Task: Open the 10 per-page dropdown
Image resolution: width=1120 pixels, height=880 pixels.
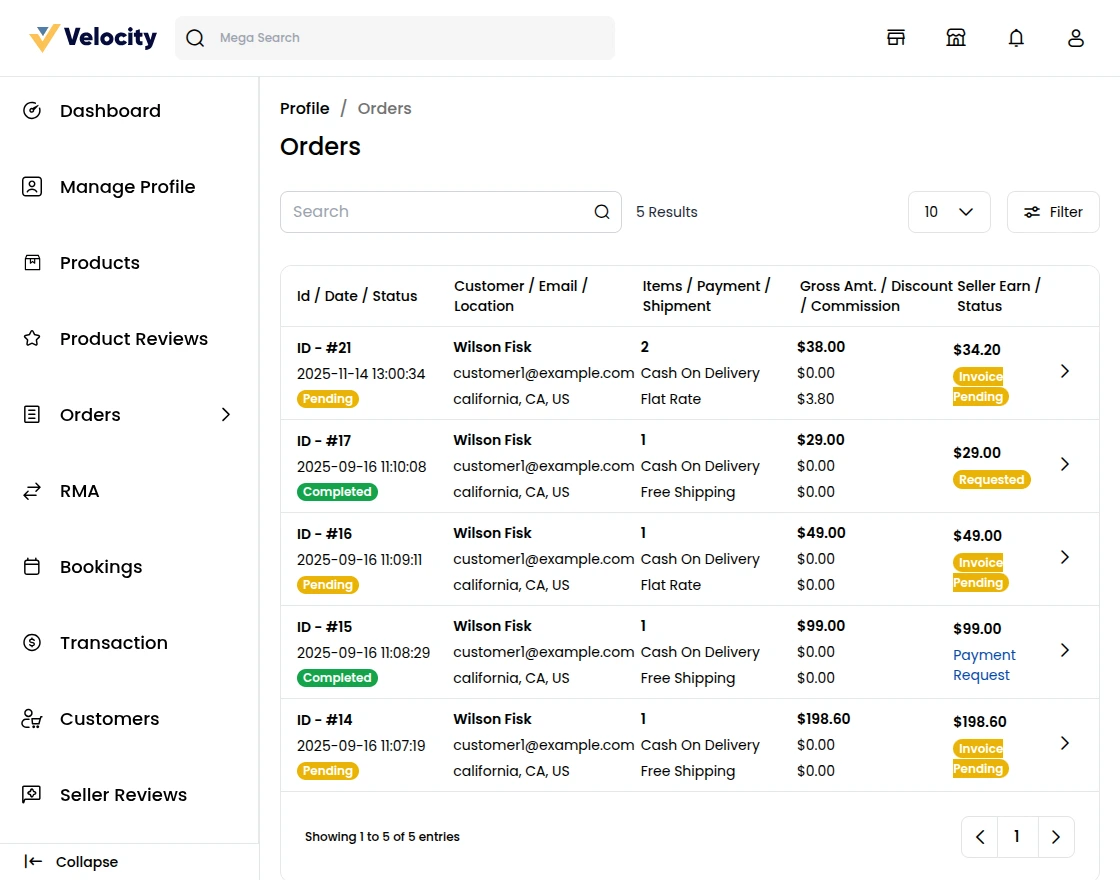Action: [948, 212]
